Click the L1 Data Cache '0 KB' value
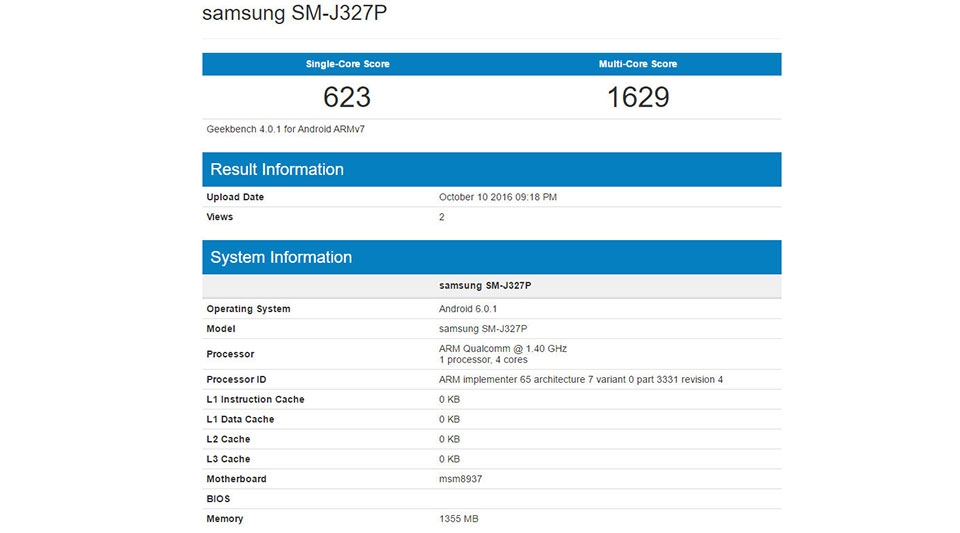The height and width of the screenshot is (533, 960). 449,419
